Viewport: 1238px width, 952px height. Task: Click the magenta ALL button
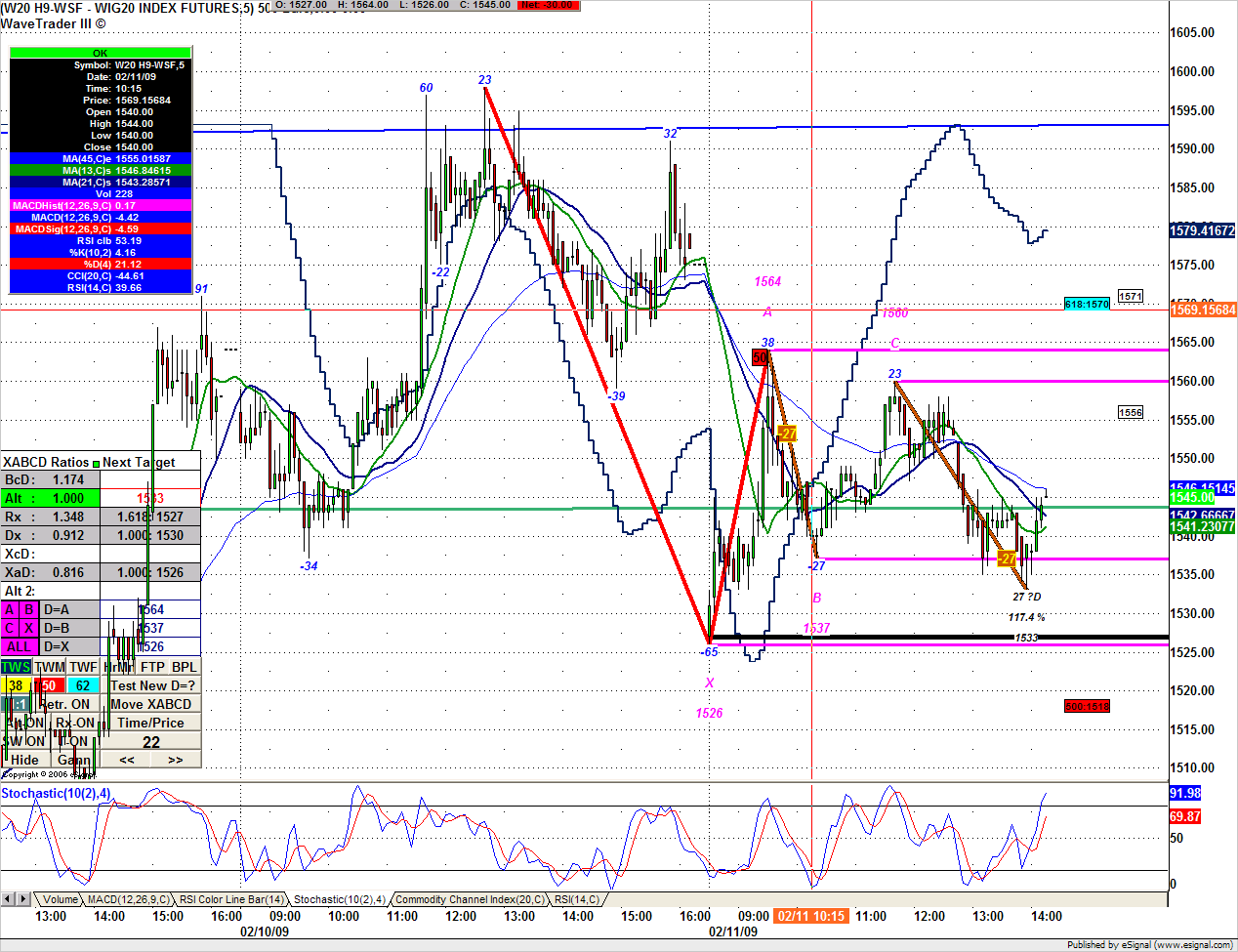(19, 646)
